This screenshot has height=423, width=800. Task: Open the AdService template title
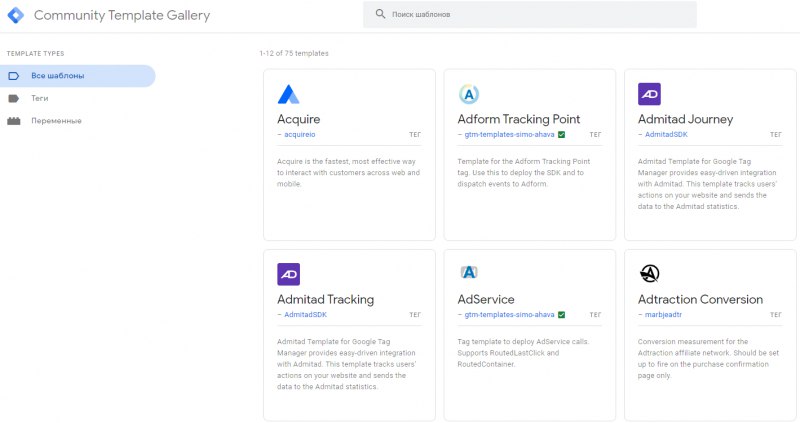tap(486, 300)
